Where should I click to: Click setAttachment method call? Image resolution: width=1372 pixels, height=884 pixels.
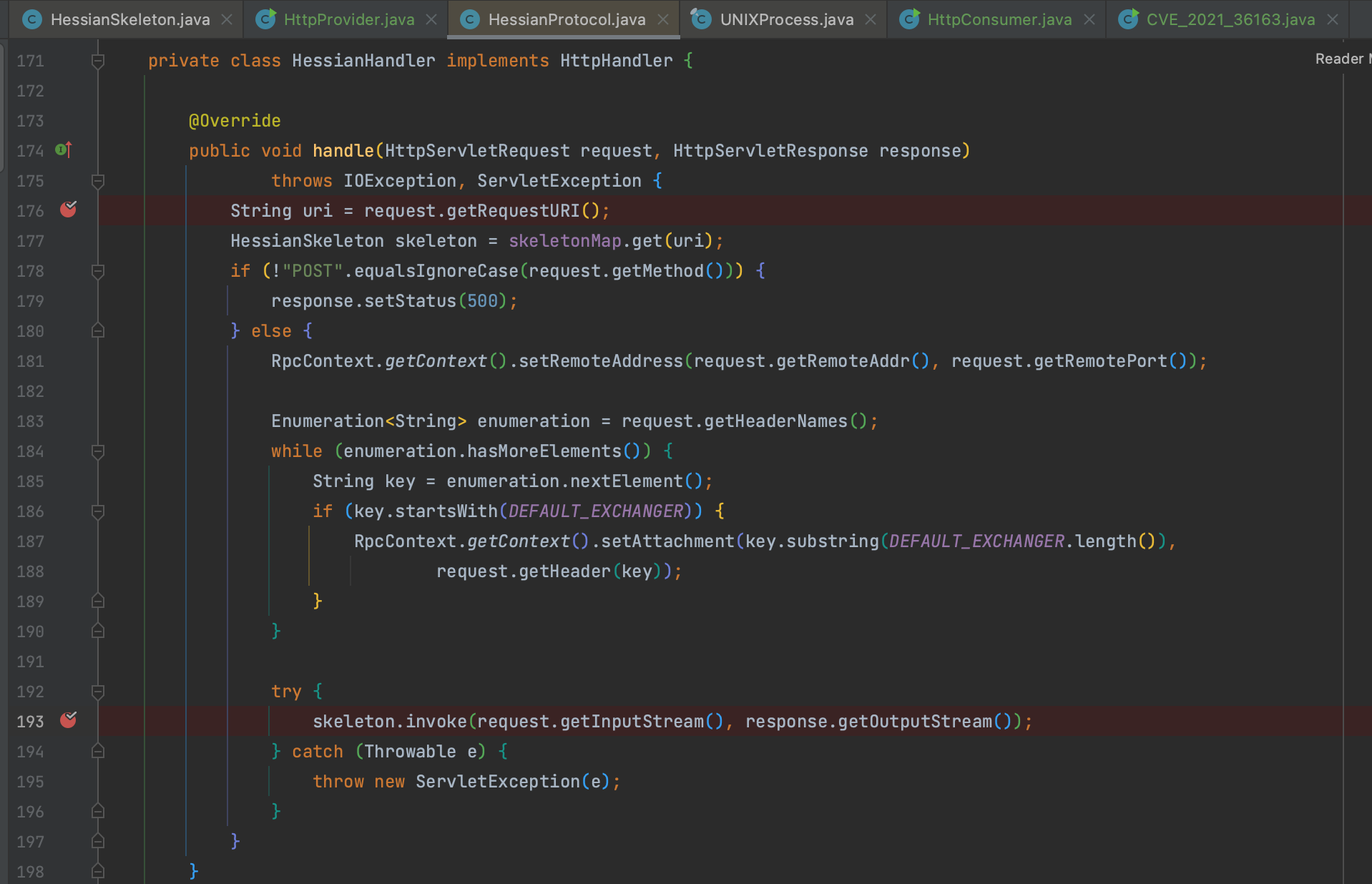point(667,541)
